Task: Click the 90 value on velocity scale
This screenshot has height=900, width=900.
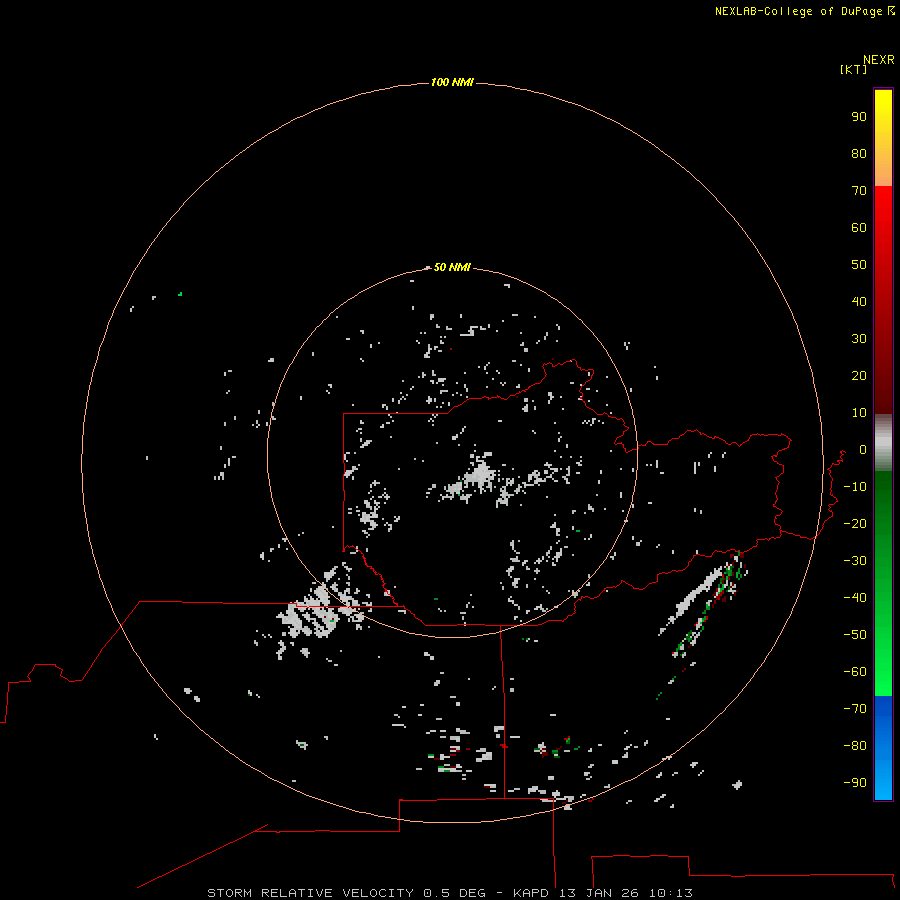Action: coord(859,117)
